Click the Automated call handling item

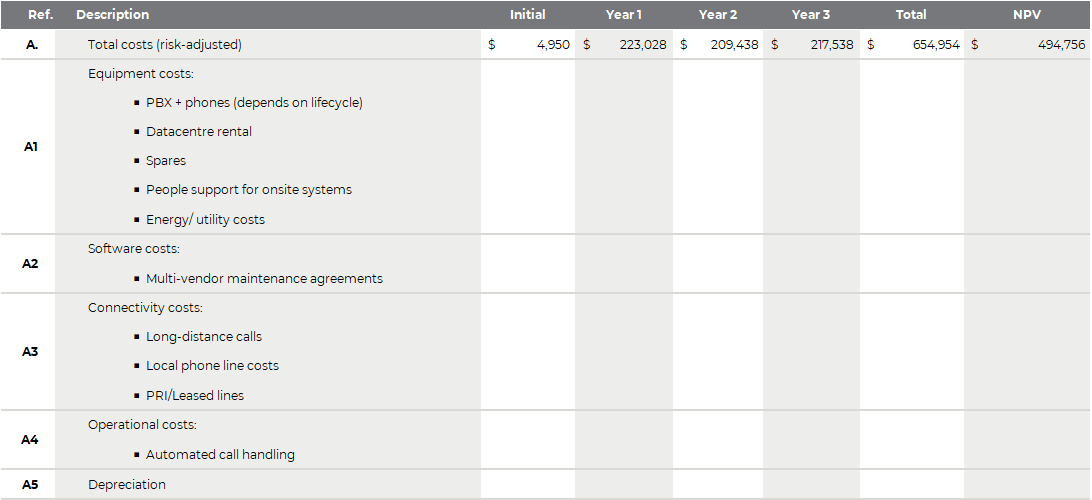pyautogui.click(x=220, y=455)
